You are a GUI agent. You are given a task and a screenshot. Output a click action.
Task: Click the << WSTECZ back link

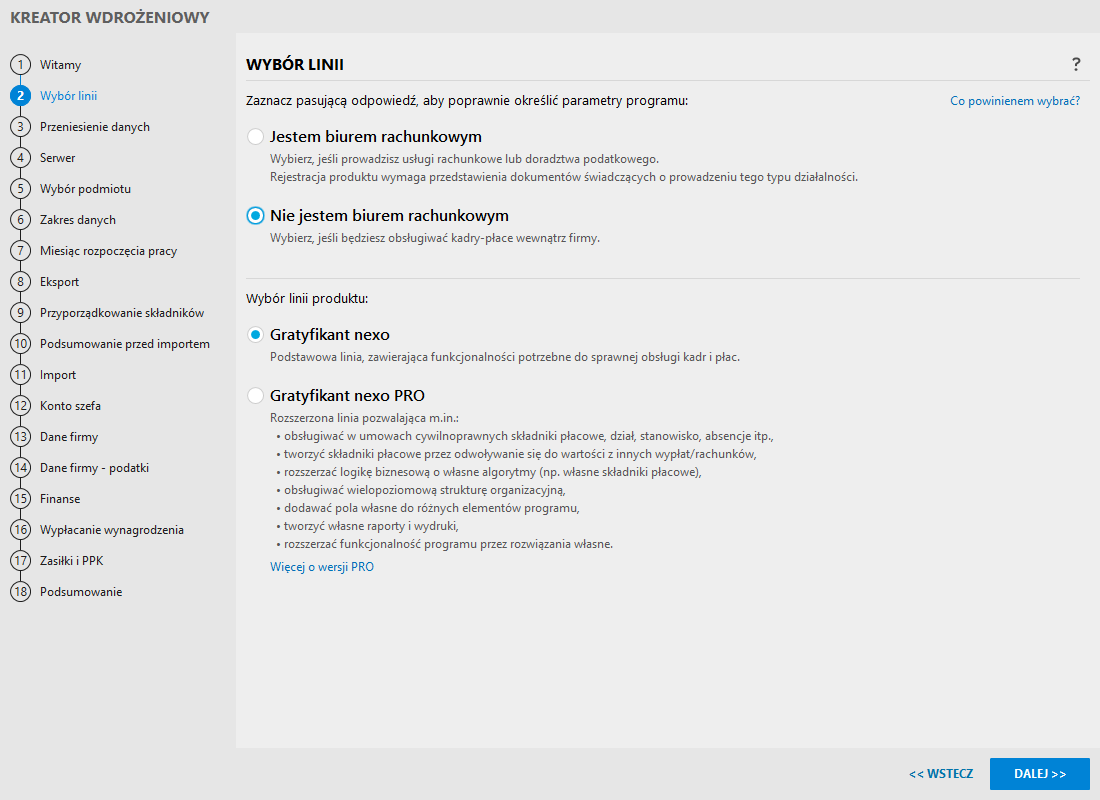[x=941, y=774]
